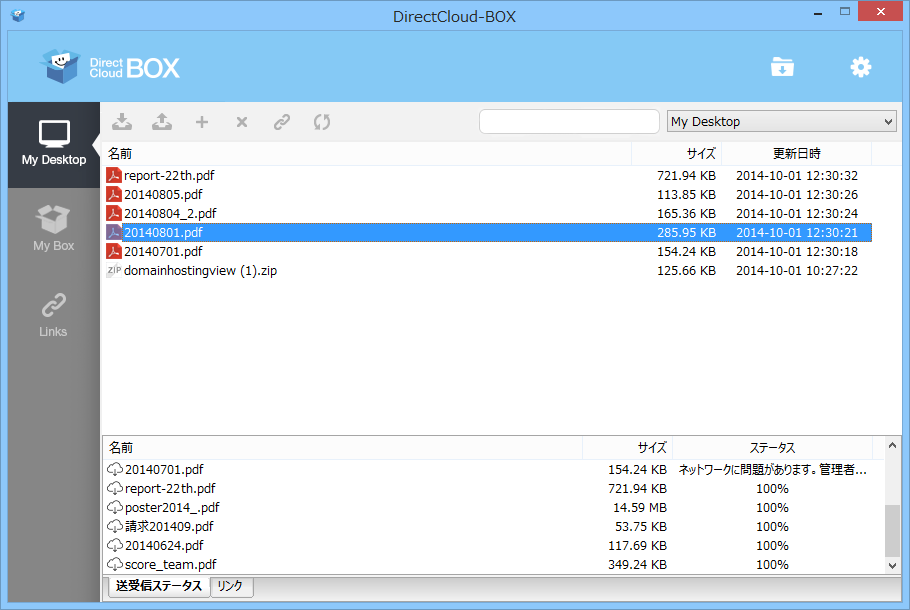The image size is (910, 610).
Task: Click the size 165.36 KB
Action: (x=686, y=214)
